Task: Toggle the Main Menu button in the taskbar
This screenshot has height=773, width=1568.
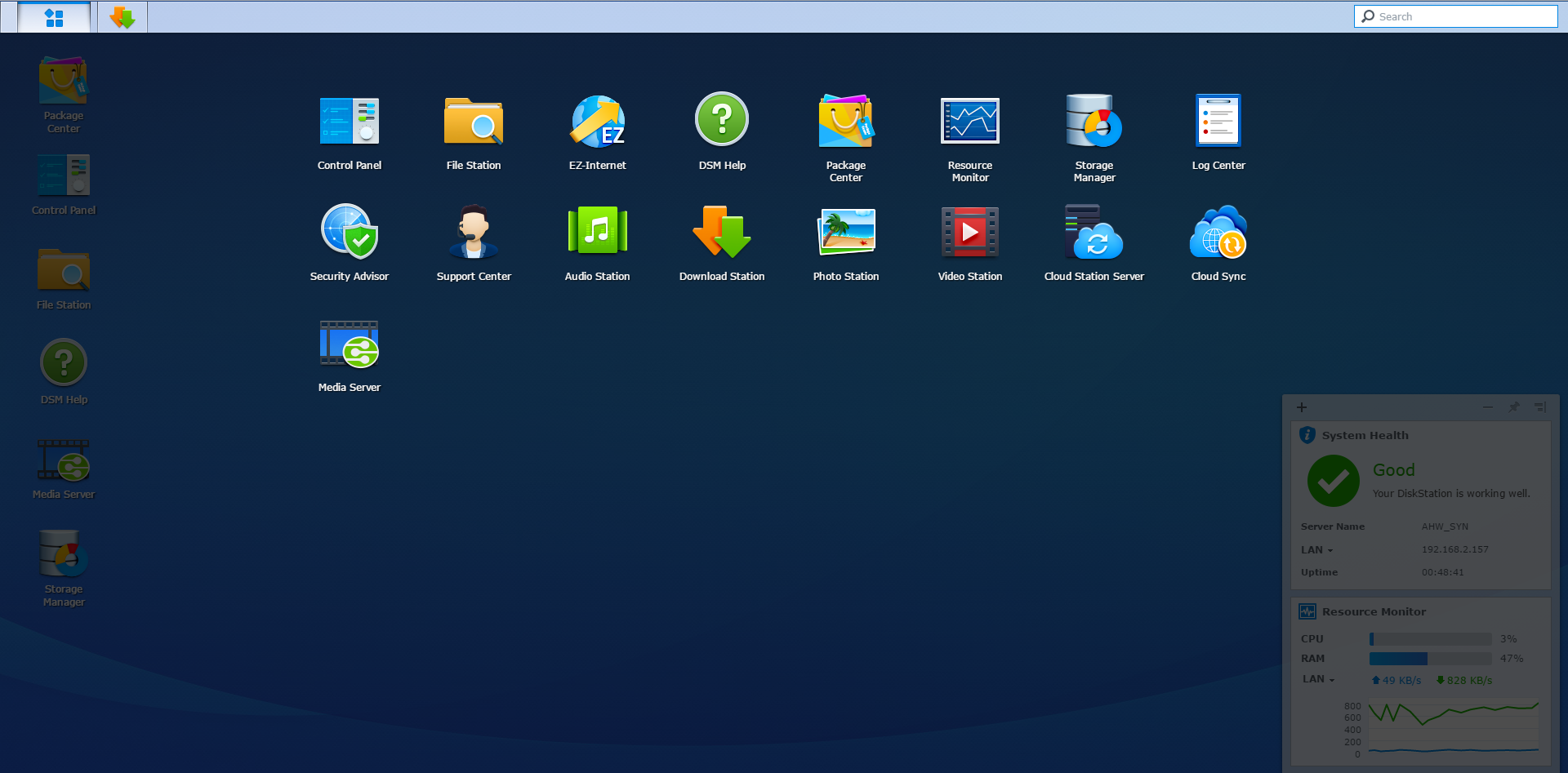Action: tap(54, 17)
